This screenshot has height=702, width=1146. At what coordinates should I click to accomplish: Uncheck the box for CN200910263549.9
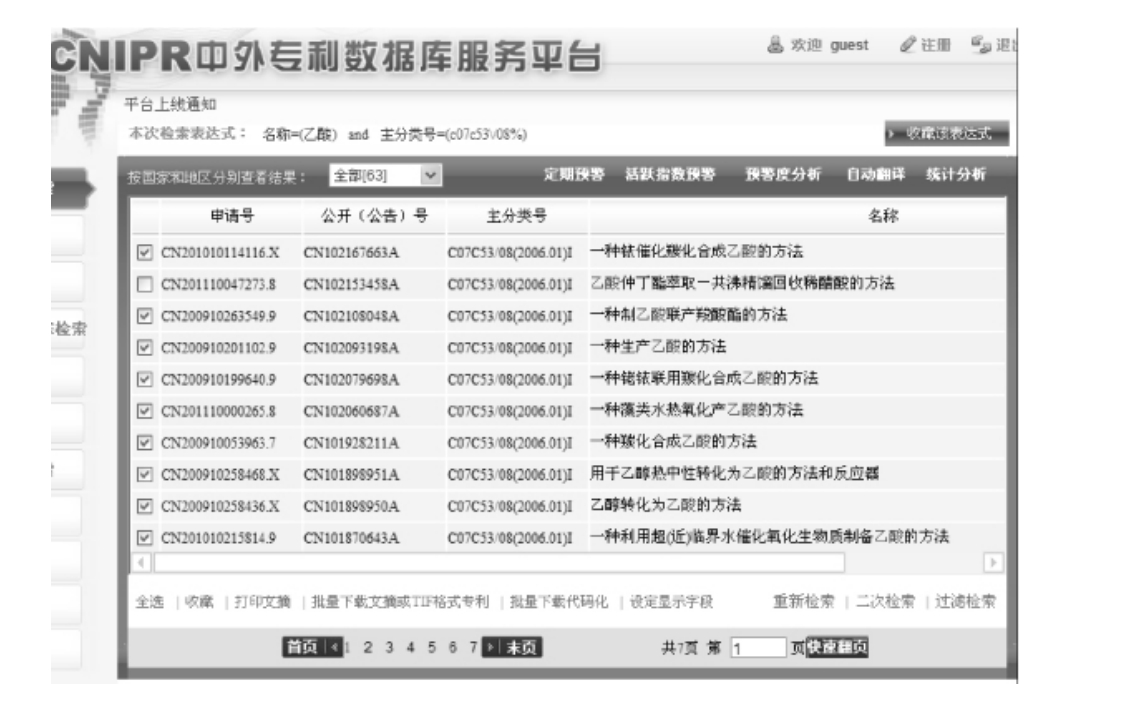[145, 316]
